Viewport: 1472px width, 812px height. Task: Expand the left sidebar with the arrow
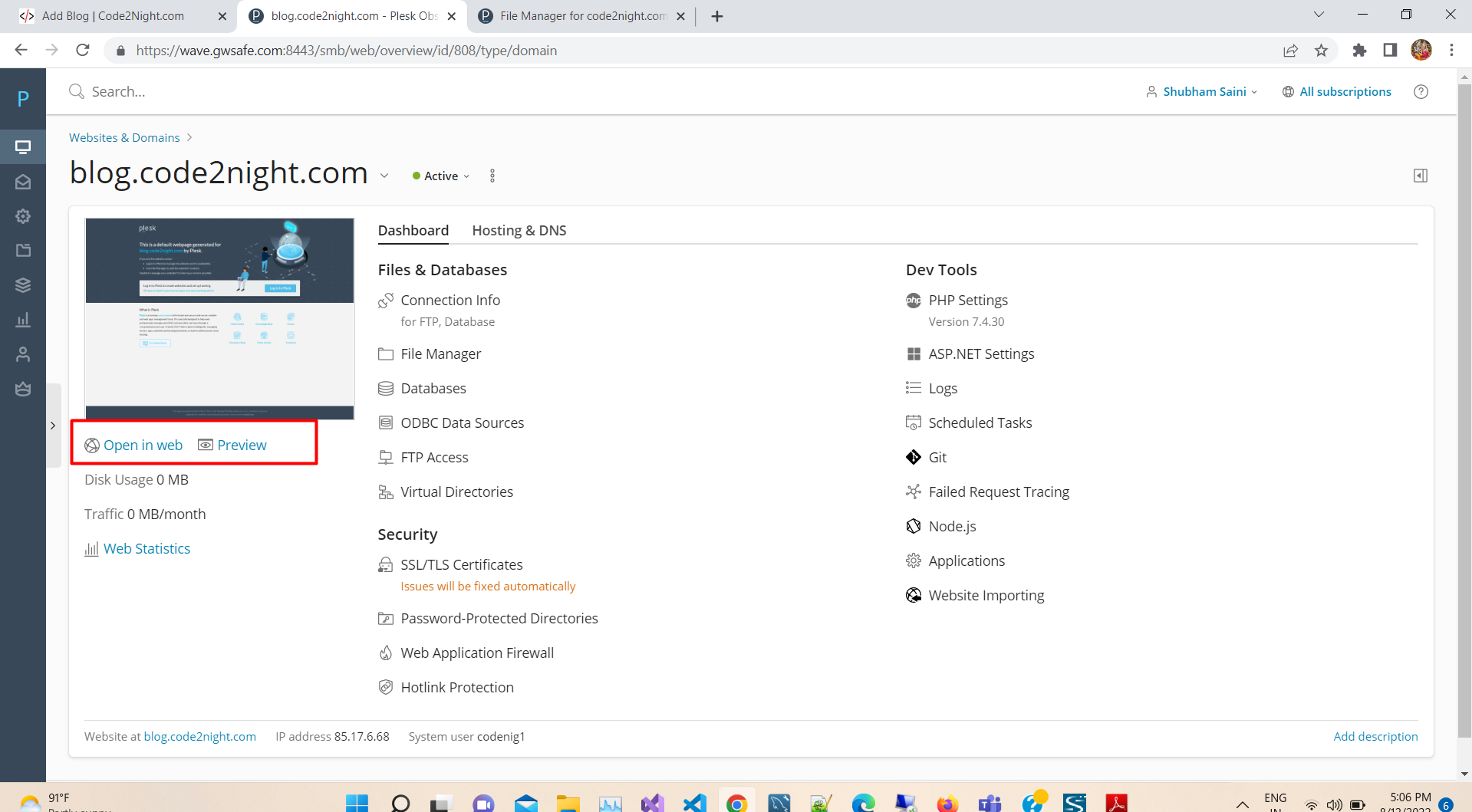(53, 426)
